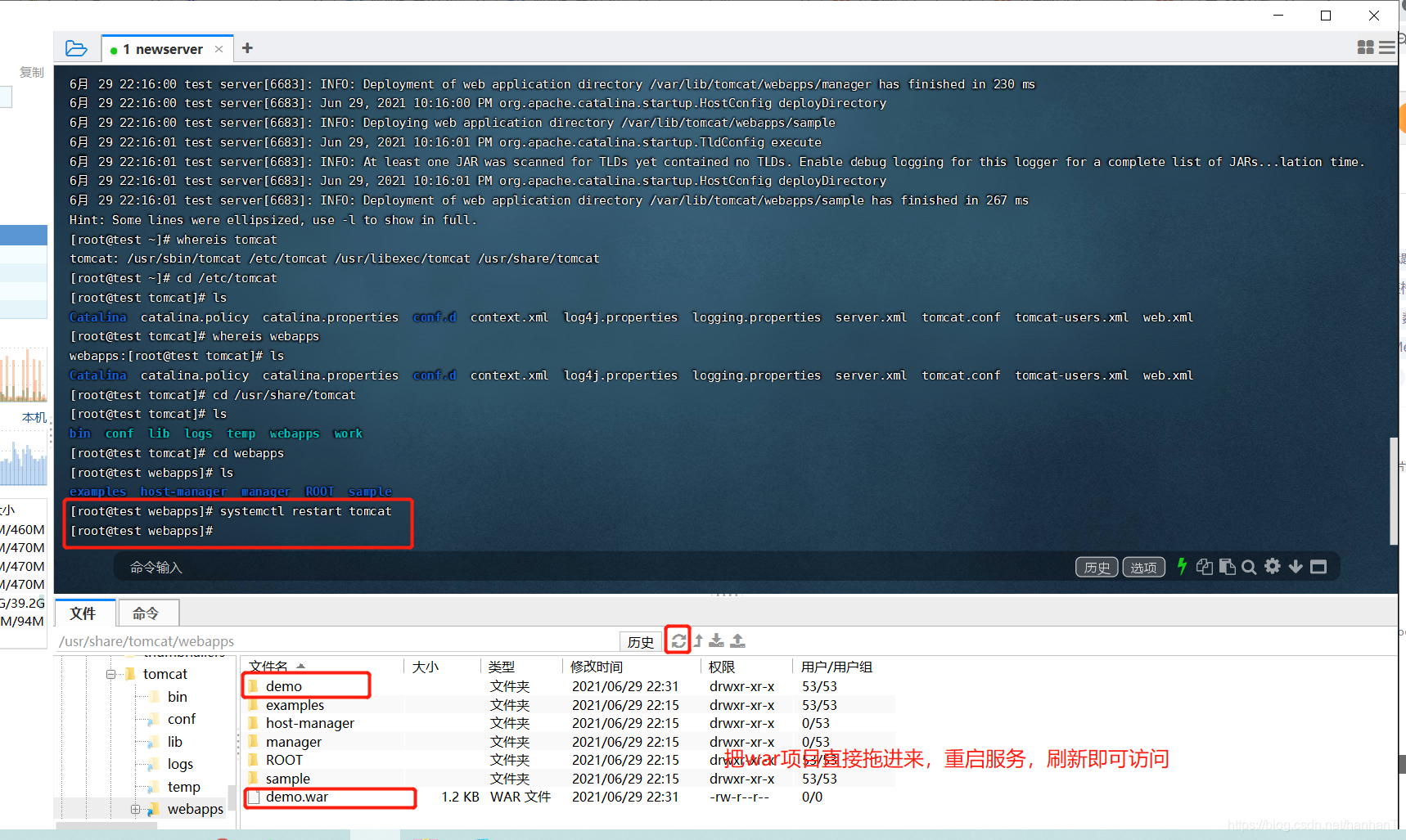
Task: Select the ROOT folder row
Action: [x=569, y=760]
